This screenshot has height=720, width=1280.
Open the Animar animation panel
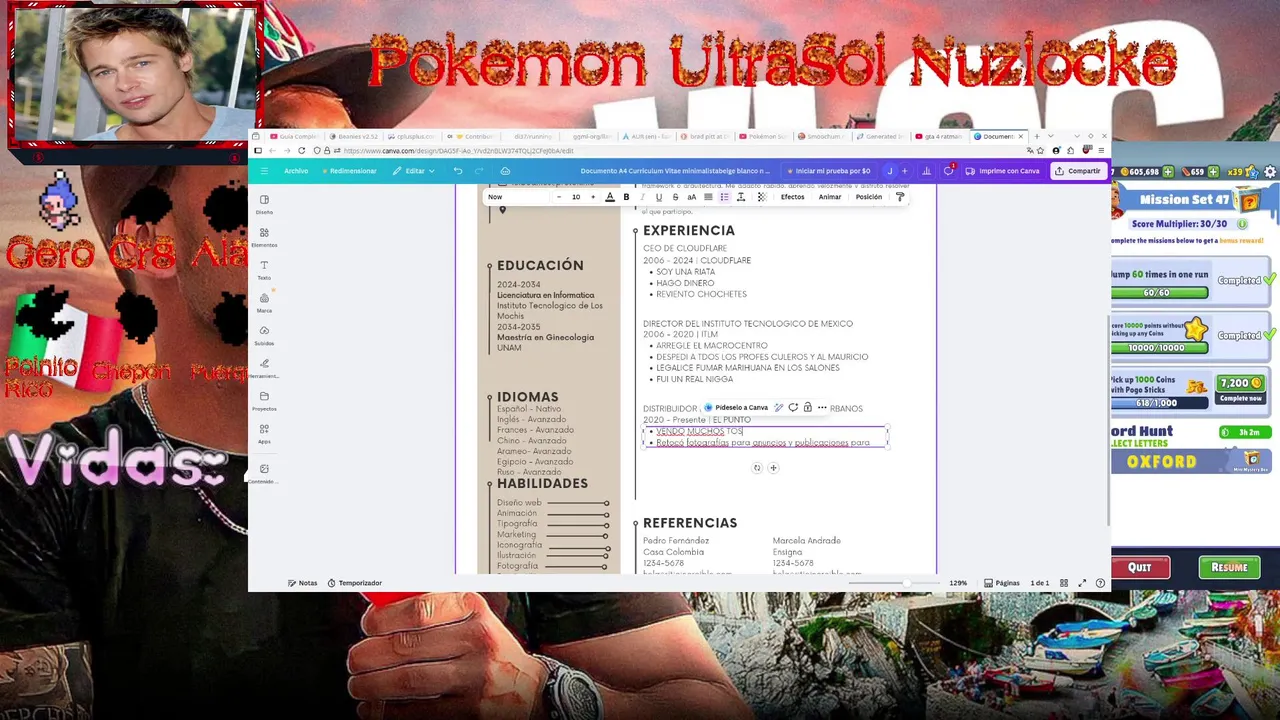click(x=830, y=197)
